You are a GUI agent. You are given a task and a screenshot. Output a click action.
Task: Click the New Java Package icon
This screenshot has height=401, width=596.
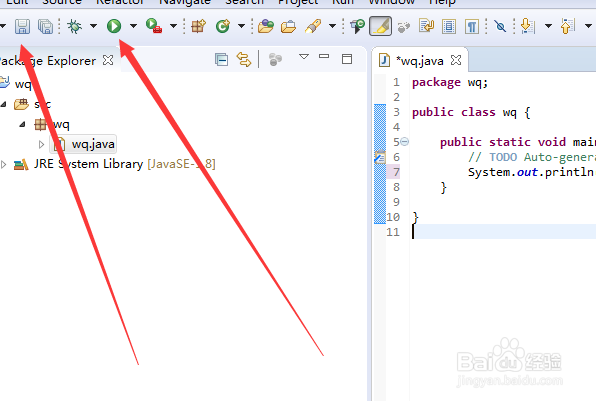pyautogui.click(x=198, y=26)
